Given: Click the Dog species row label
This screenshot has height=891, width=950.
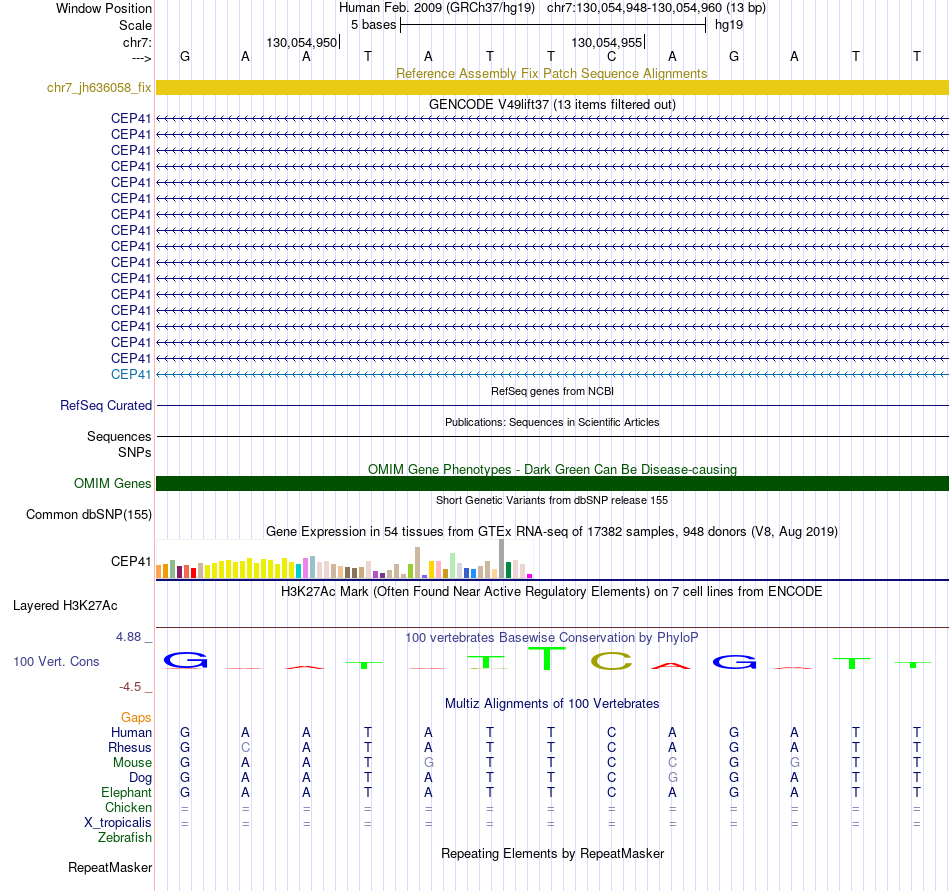Looking at the screenshot, I should point(140,778).
